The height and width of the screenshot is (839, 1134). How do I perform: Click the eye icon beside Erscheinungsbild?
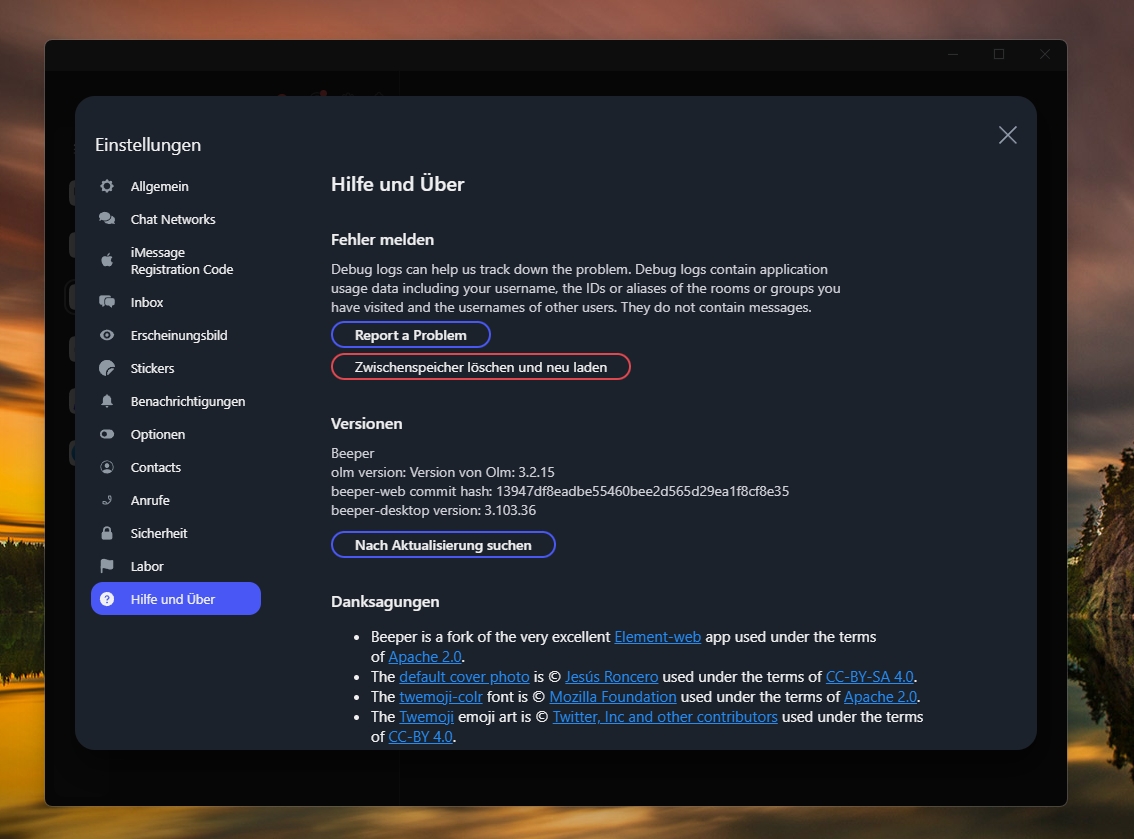click(107, 335)
